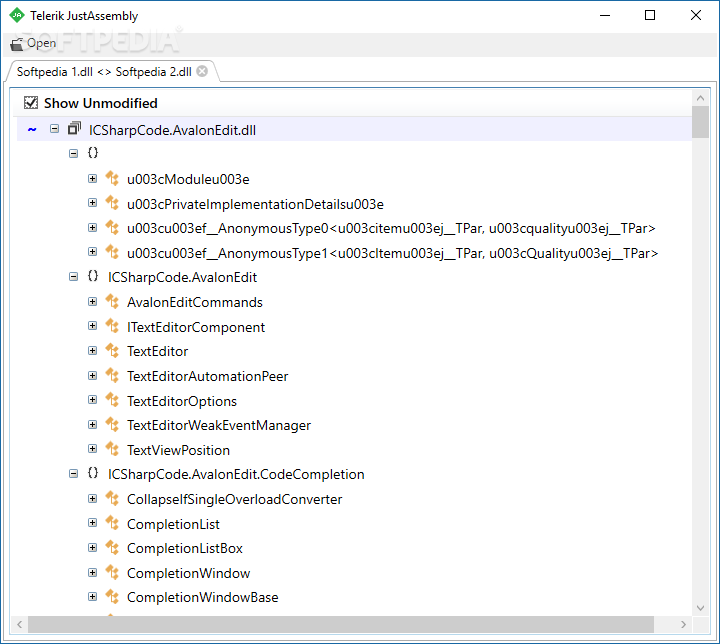Click the namespace braces icon of ICSharpCode.AvalonEdit.CodeCompletion

click(93, 473)
